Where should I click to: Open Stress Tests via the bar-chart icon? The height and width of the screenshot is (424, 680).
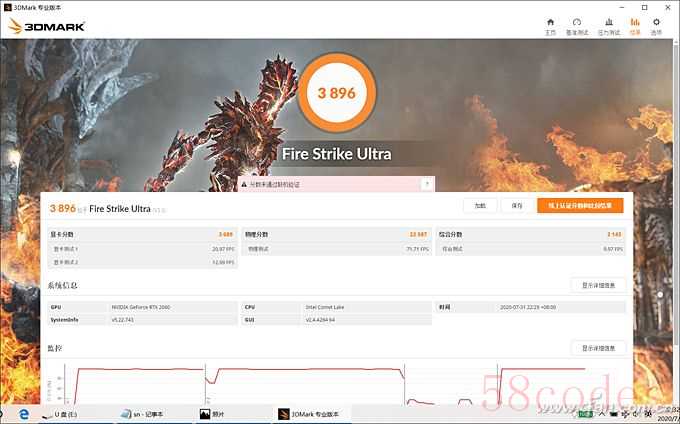tap(609, 26)
